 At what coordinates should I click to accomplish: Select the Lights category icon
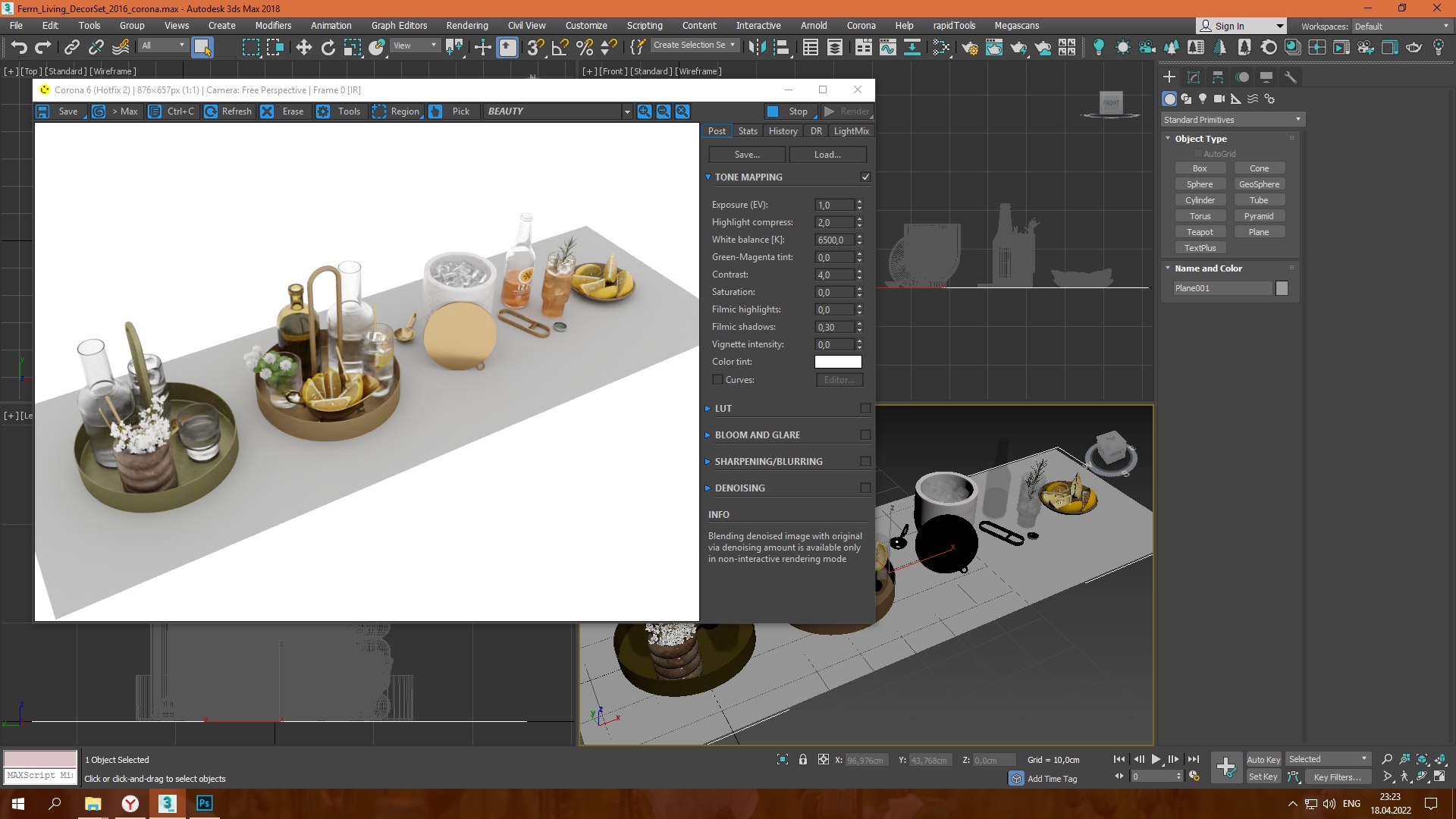(x=1203, y=99)
